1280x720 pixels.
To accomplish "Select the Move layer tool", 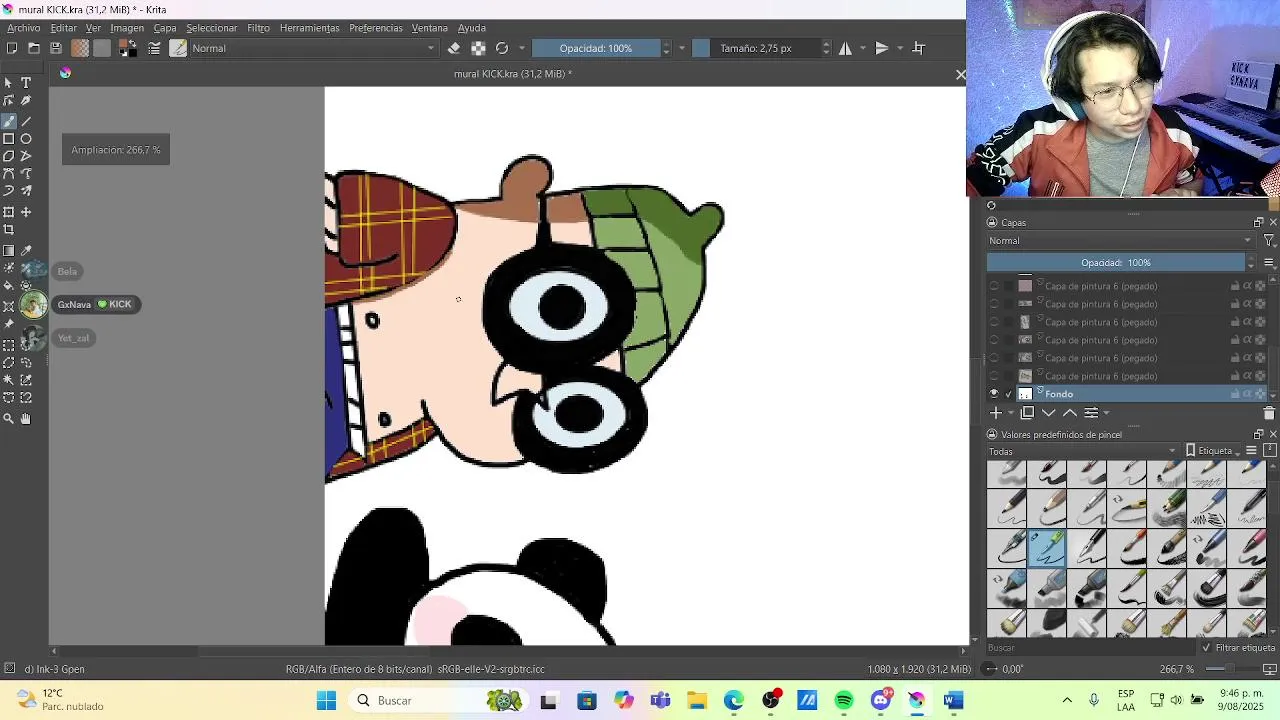I will pos(26,212).
